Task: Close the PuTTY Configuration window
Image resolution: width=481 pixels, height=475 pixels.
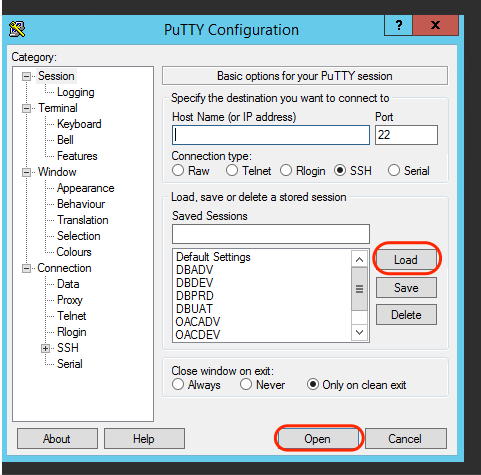Action: [x=435, y=25]
